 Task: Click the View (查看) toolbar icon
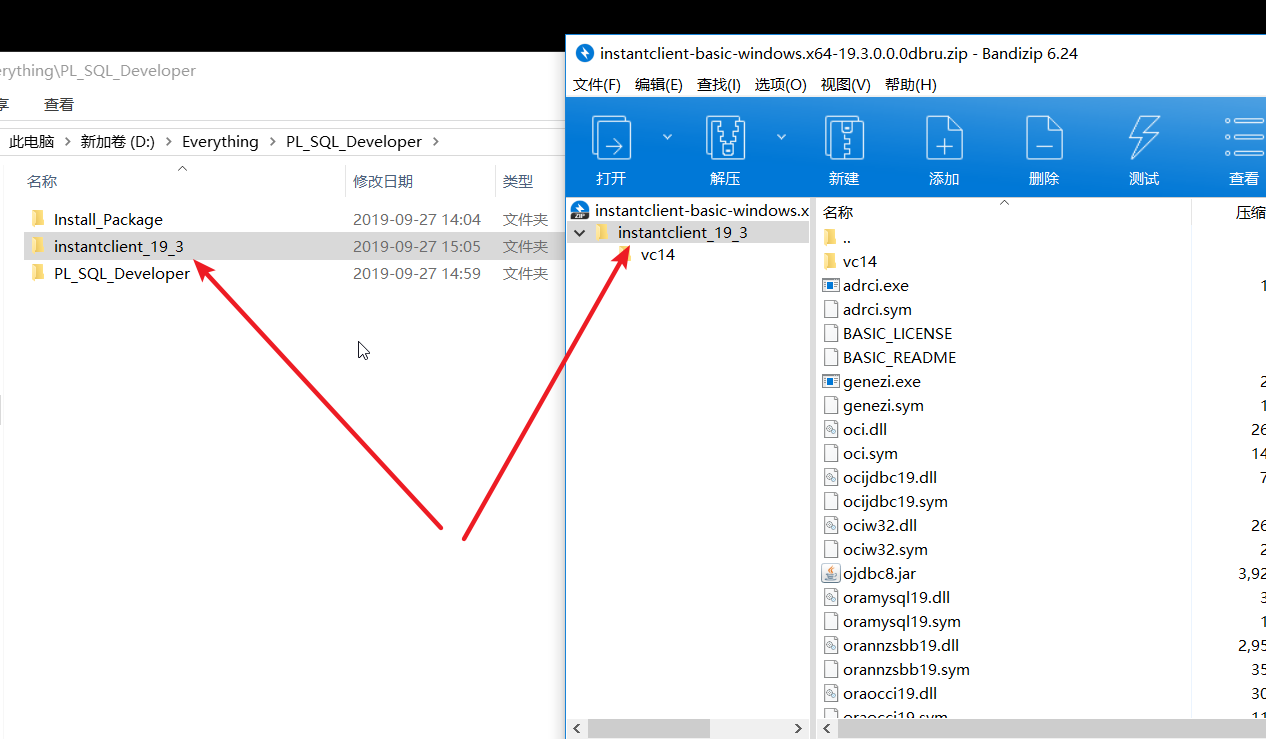[x=1244, y=138]
